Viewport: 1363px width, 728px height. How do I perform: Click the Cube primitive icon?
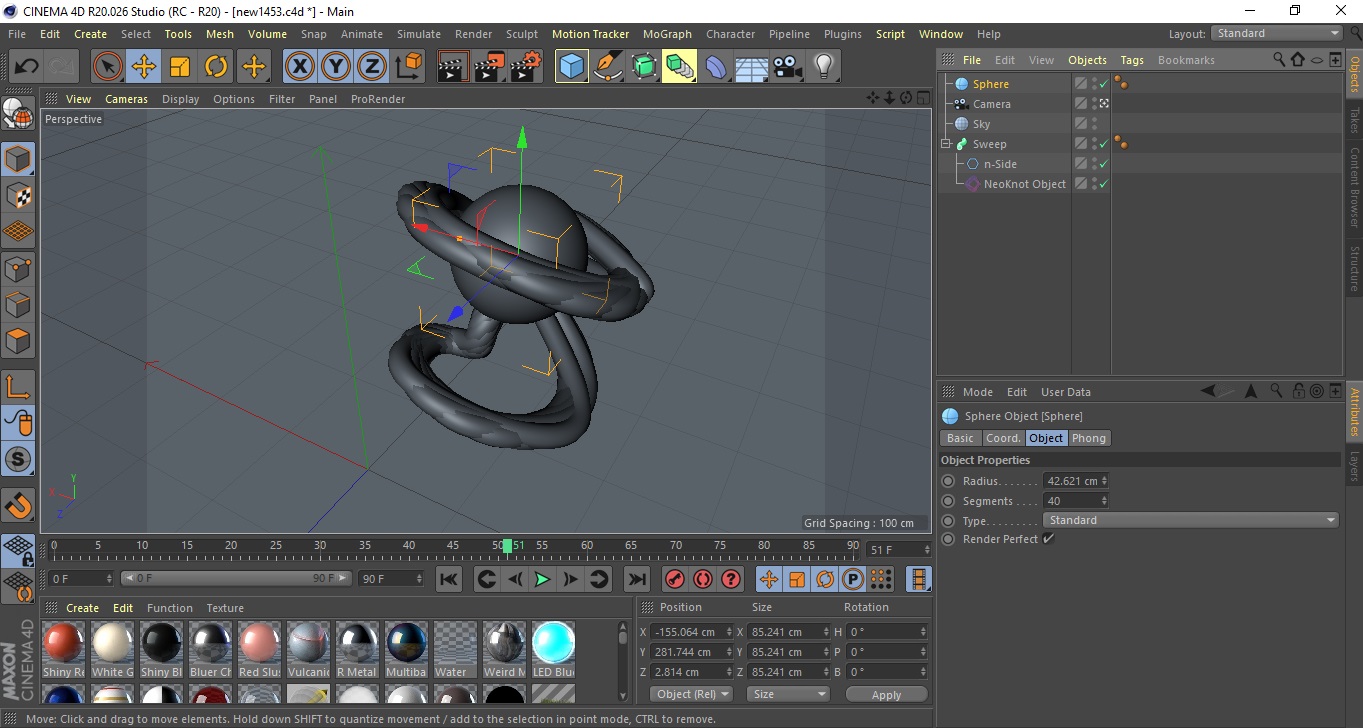coord(571,67)
